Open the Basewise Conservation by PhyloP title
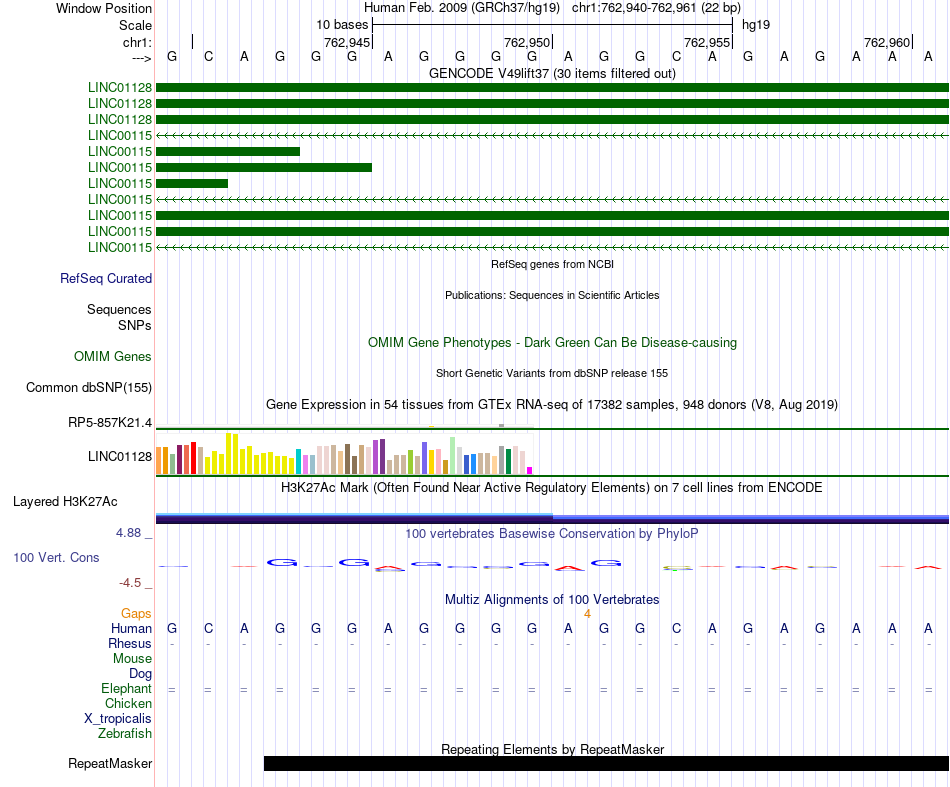Screen dimensions: 950x787 pyautogui.click(x=552, y=533)
